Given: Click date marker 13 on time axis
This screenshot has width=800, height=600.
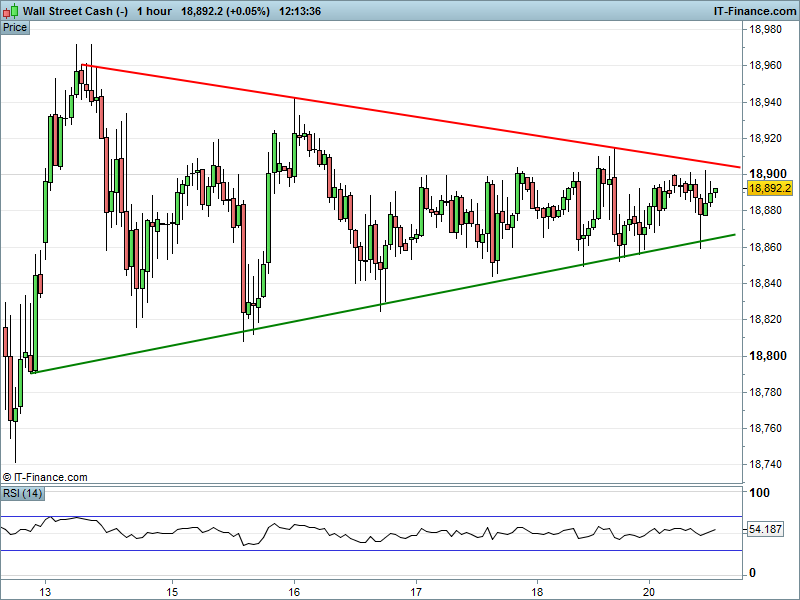Looking at the screenshot, I should [45, 592].
